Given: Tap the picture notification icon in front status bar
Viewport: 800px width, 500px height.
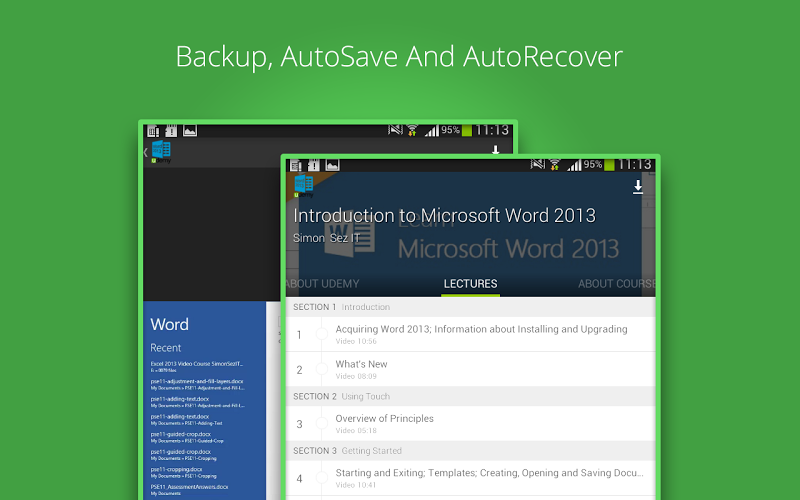Looking at the screenshot, I should (333, 165).
